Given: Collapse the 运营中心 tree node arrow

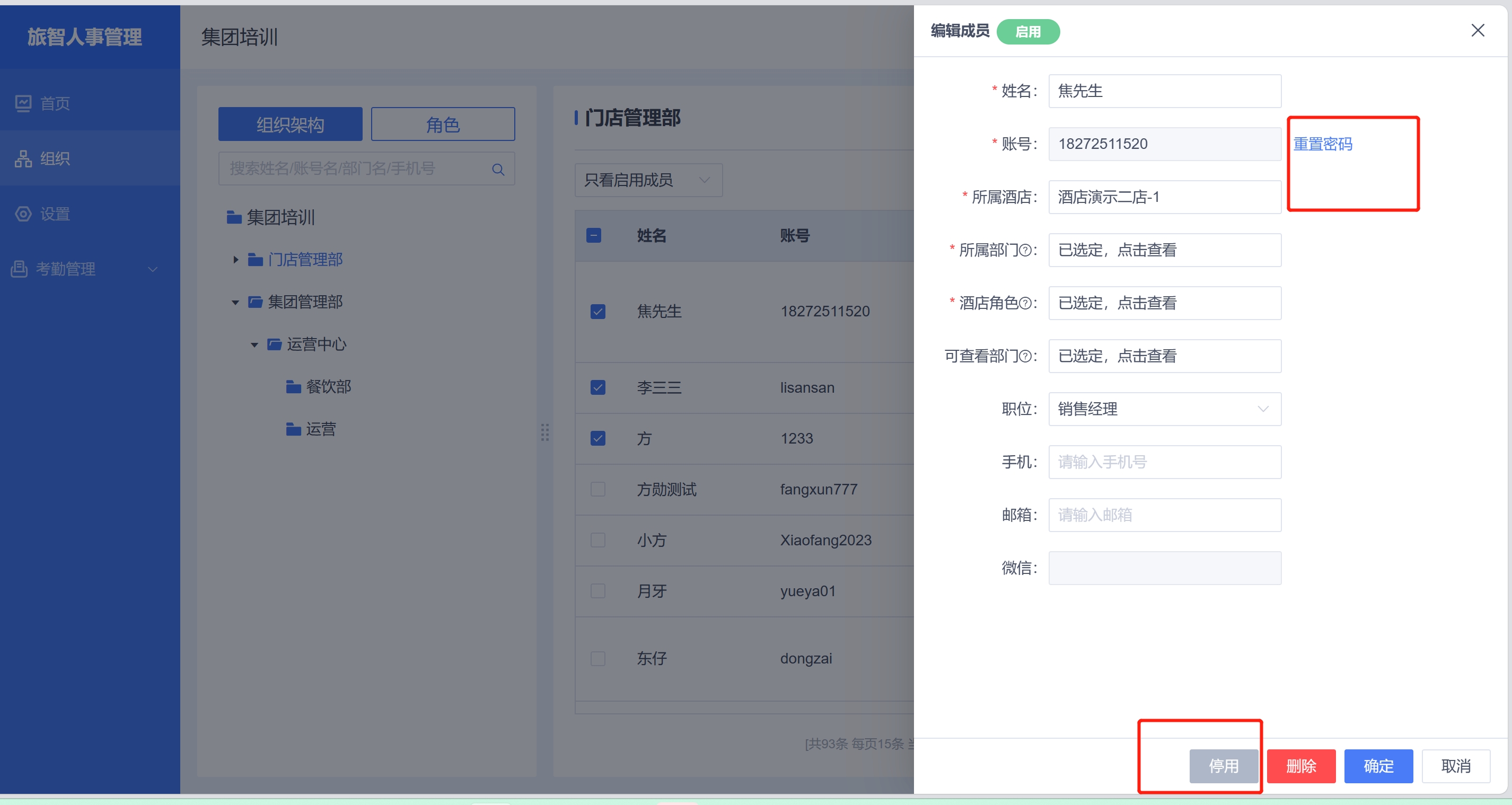Looking at the screenshot, I should pos(254,344).
